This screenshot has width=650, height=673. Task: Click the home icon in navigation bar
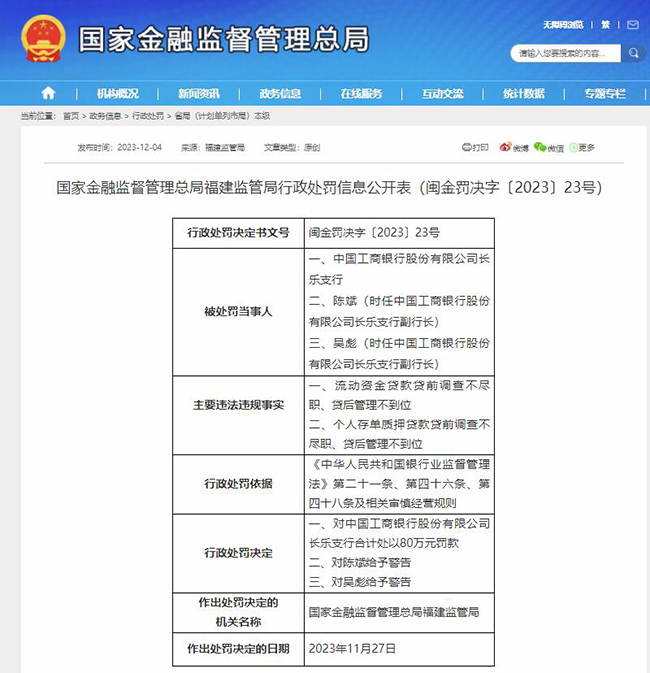pos(48,93)
